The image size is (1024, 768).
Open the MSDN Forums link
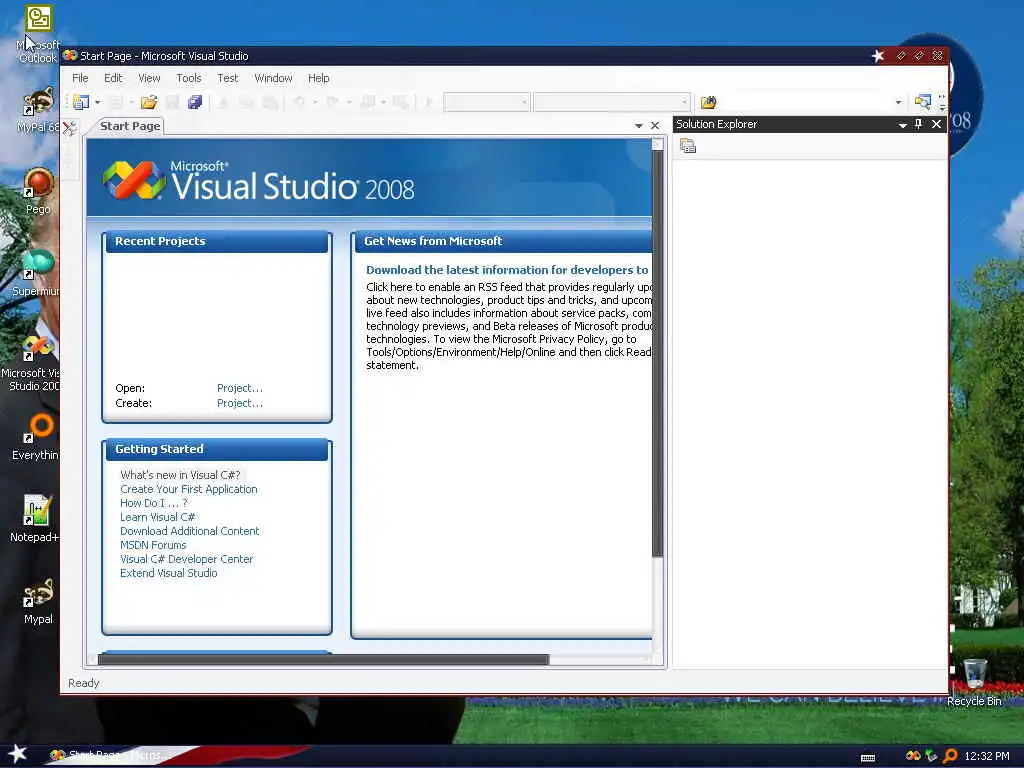[153, 545]
